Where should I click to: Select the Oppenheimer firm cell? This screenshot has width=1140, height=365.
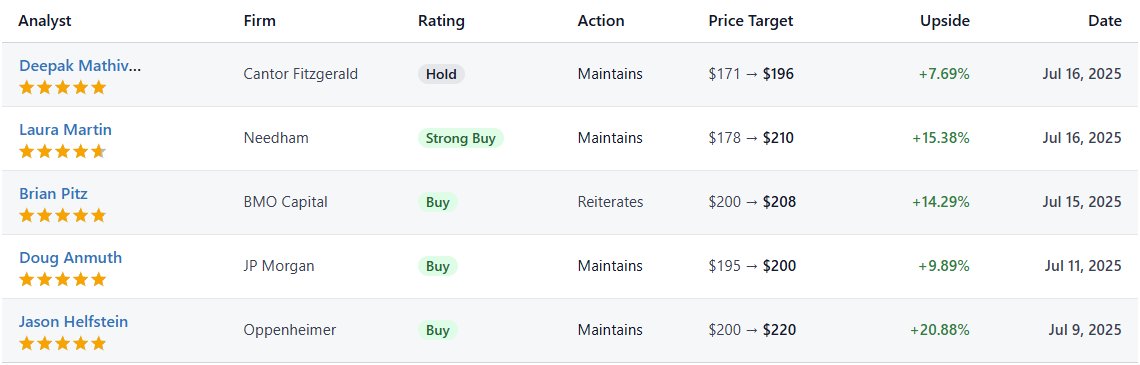(290, 330)
